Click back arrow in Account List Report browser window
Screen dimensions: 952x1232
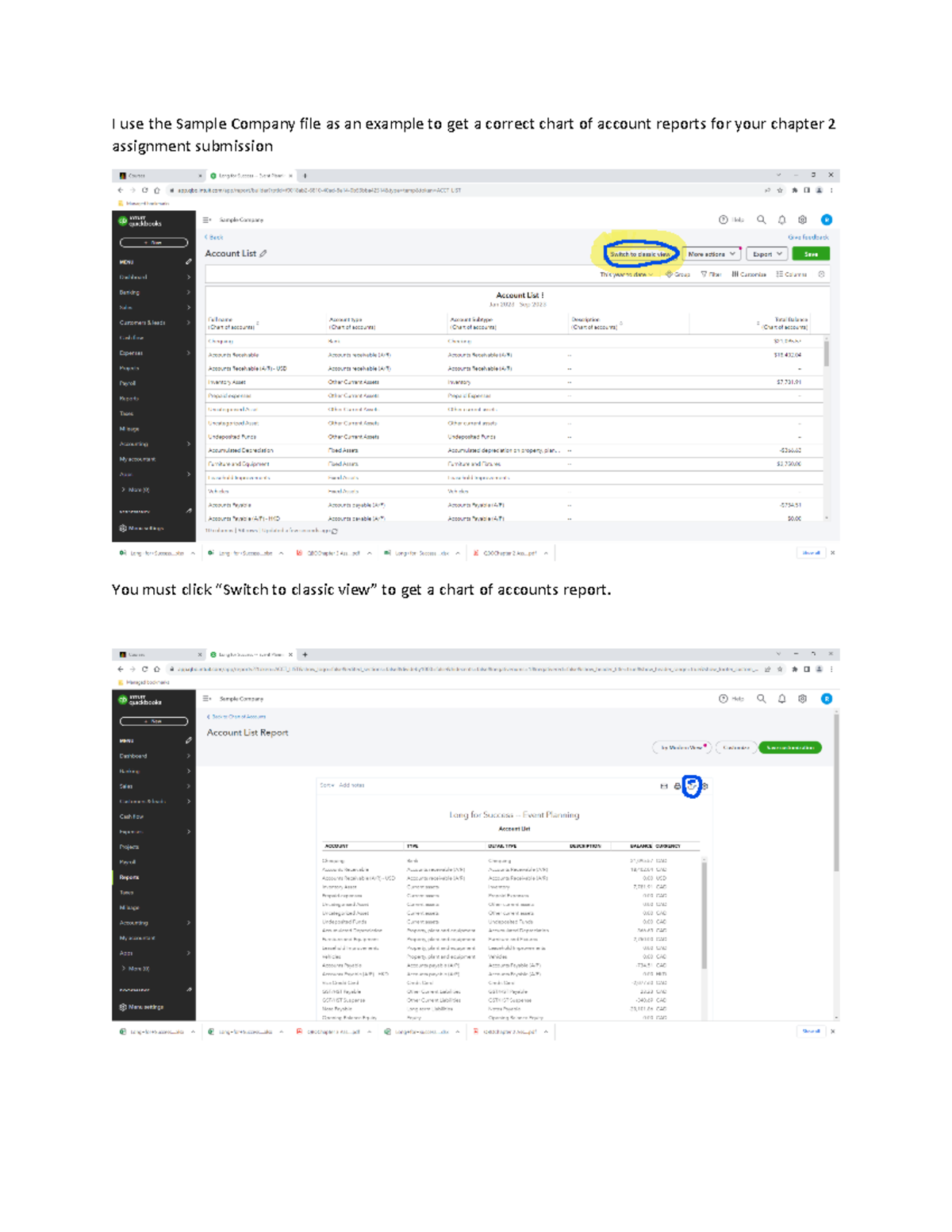point(121,670)
